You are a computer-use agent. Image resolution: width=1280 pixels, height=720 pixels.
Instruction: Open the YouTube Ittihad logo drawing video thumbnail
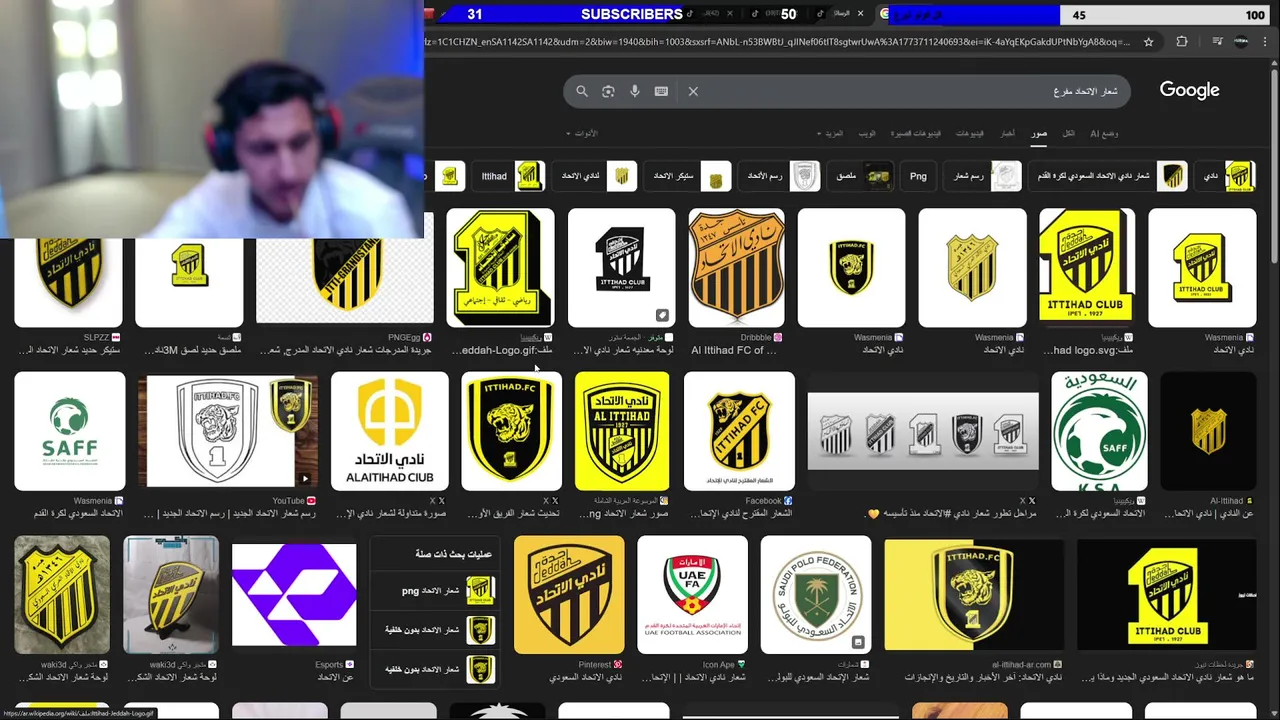(x=228, y=431)
